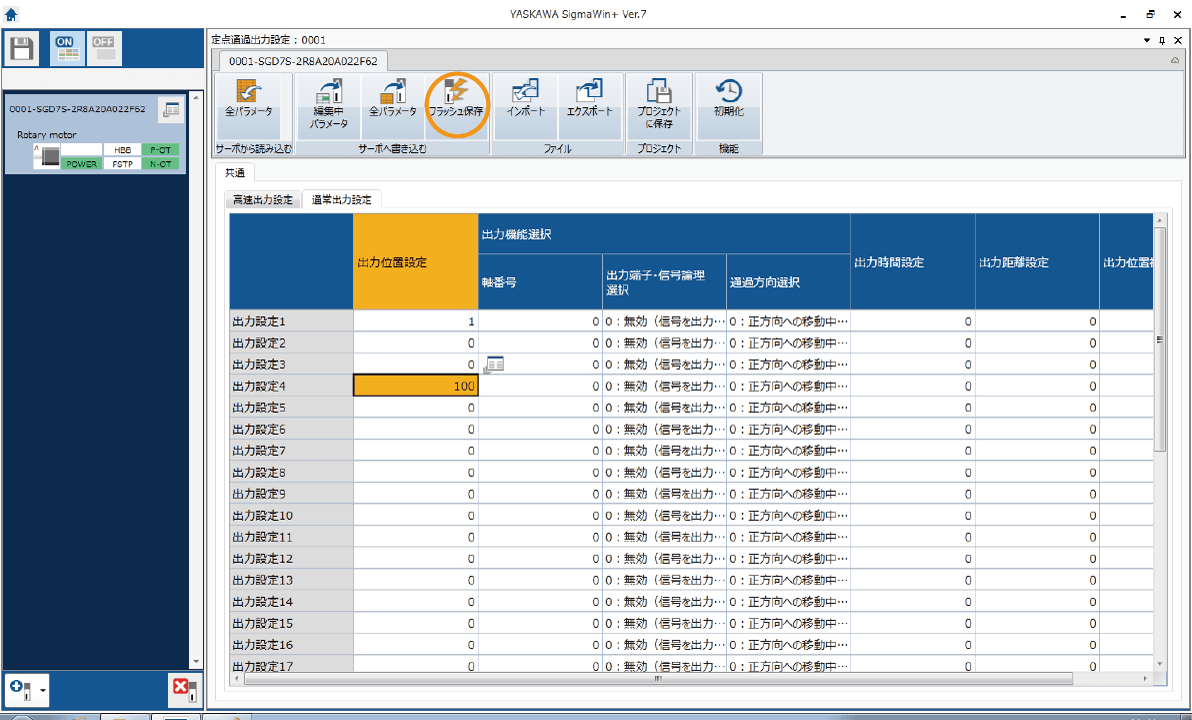Image resolution: width=1192 pixels, height=720 pixels.
Task: Open the add servo dropdown arrow
Action: click(43, 691)
